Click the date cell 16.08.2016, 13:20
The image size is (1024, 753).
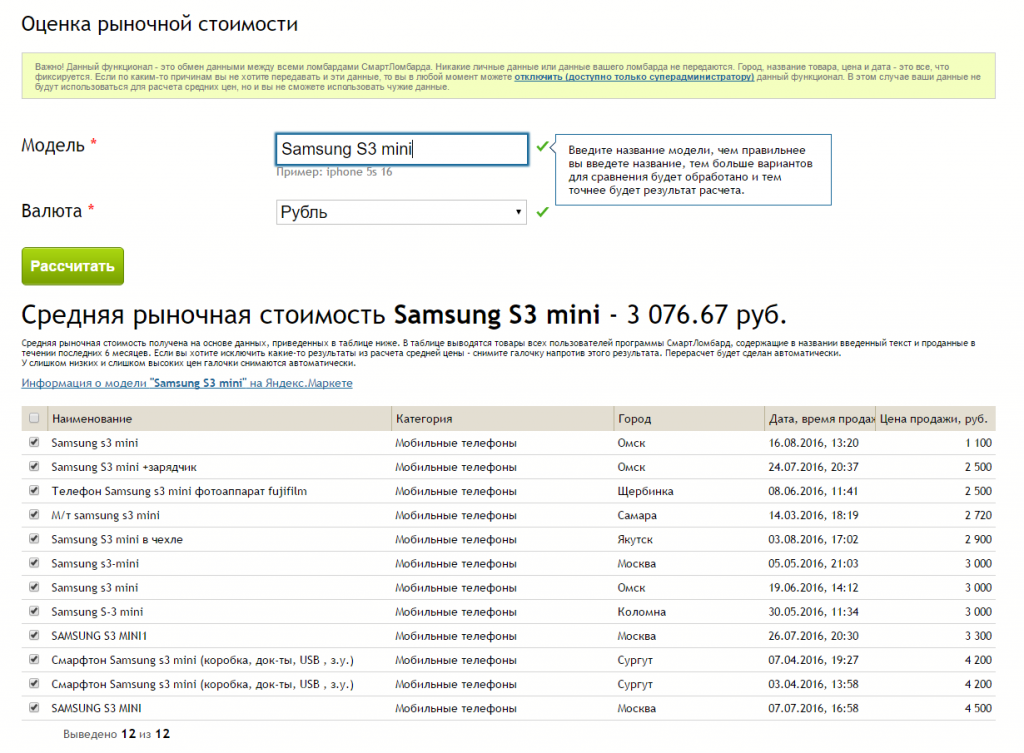(x=813, y=443)
